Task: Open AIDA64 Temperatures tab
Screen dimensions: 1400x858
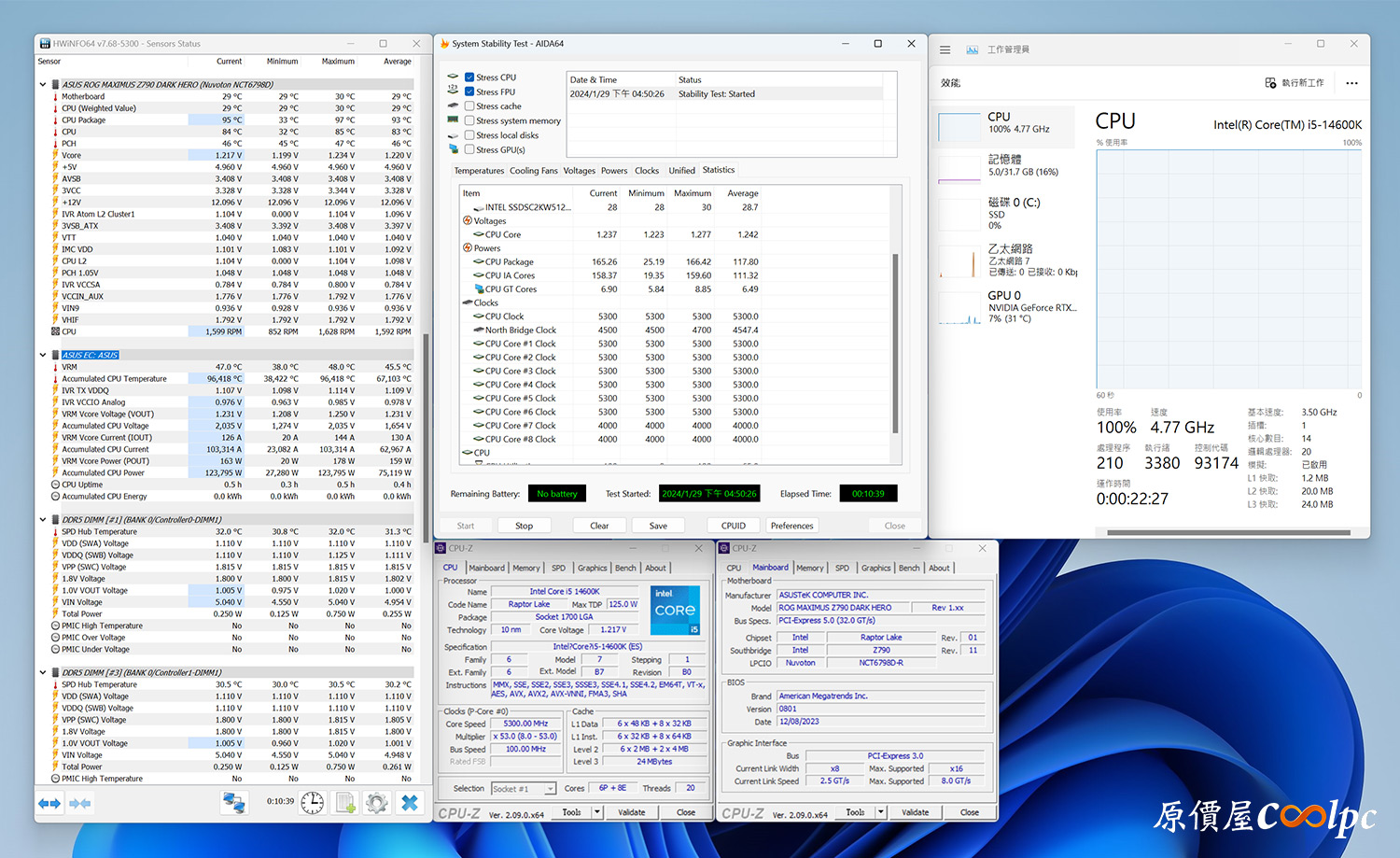Action: point(479,171)
